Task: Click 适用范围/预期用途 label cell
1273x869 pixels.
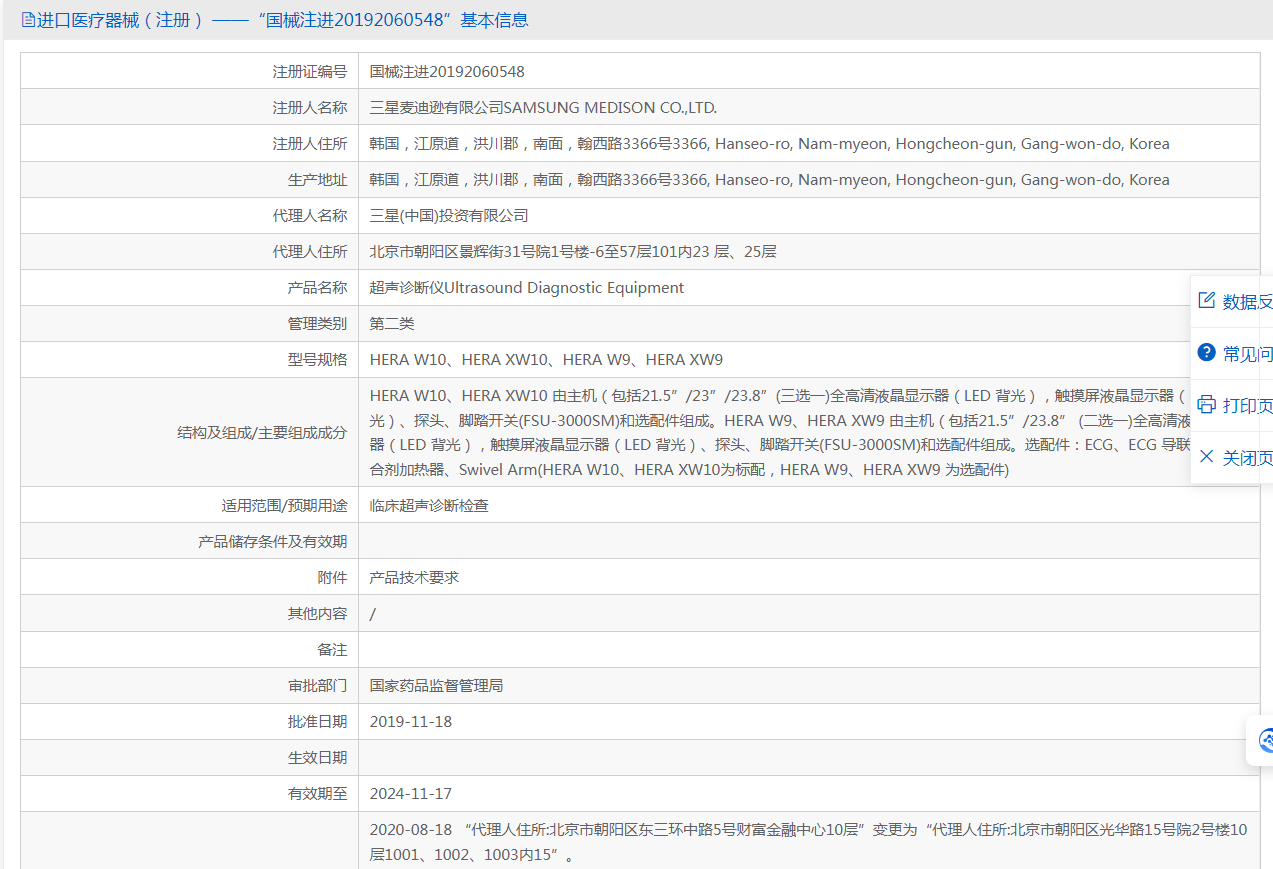Action: [190, 505]
